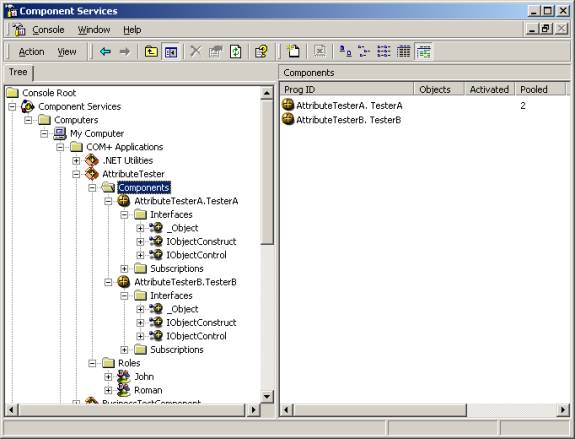Click the Refresh toolbar icon
The image size is (575, 439).
tap(235, 52)
